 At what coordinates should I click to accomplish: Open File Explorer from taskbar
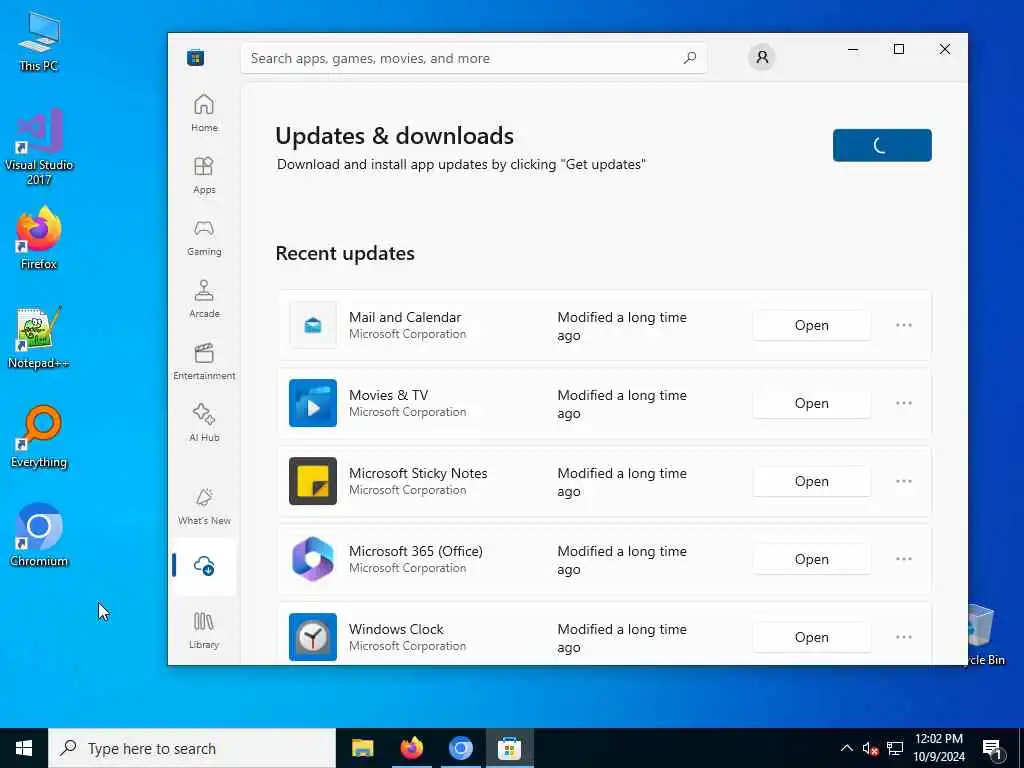point(362,748)
